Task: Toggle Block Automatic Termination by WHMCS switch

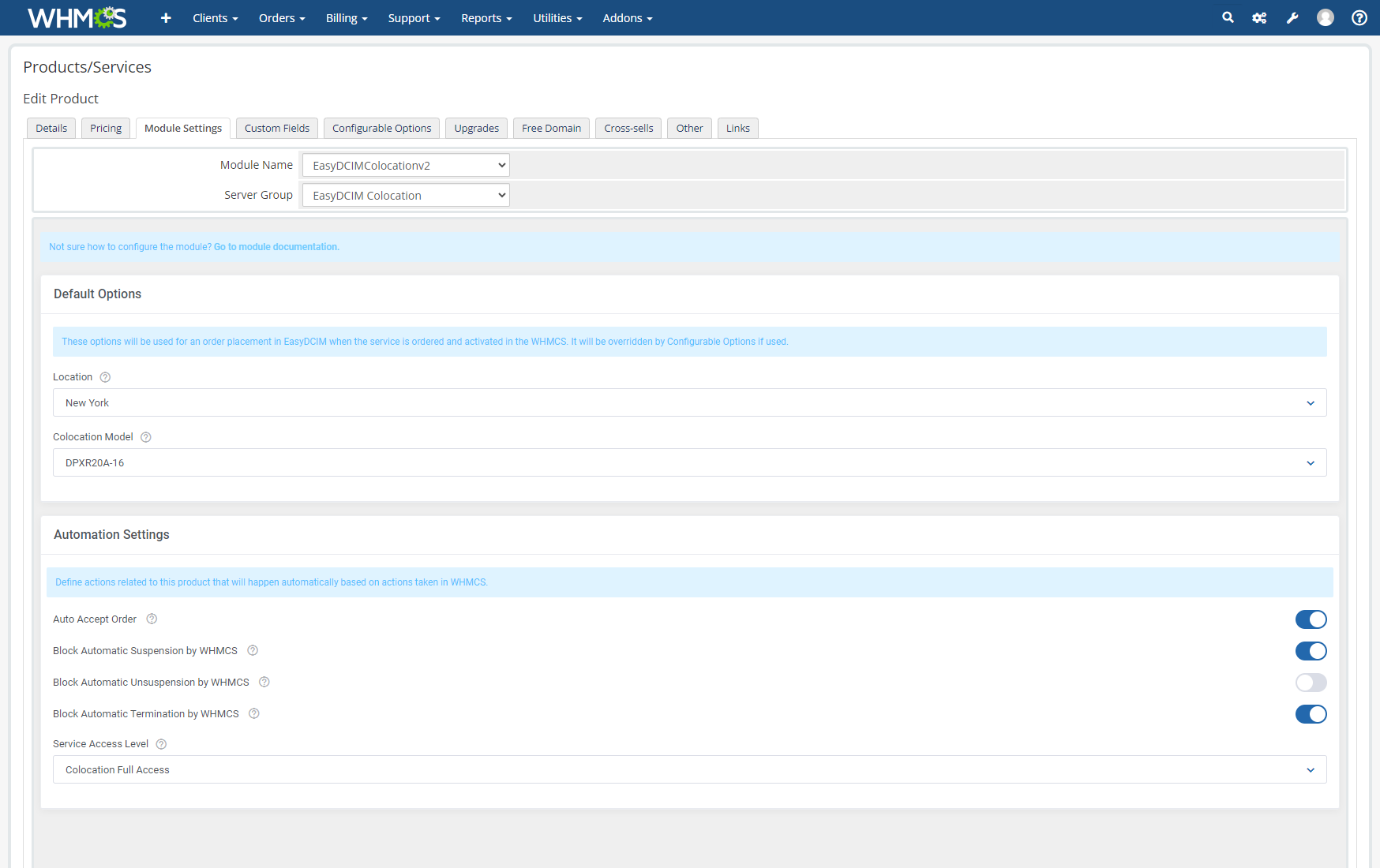Action: point(1311,714)
